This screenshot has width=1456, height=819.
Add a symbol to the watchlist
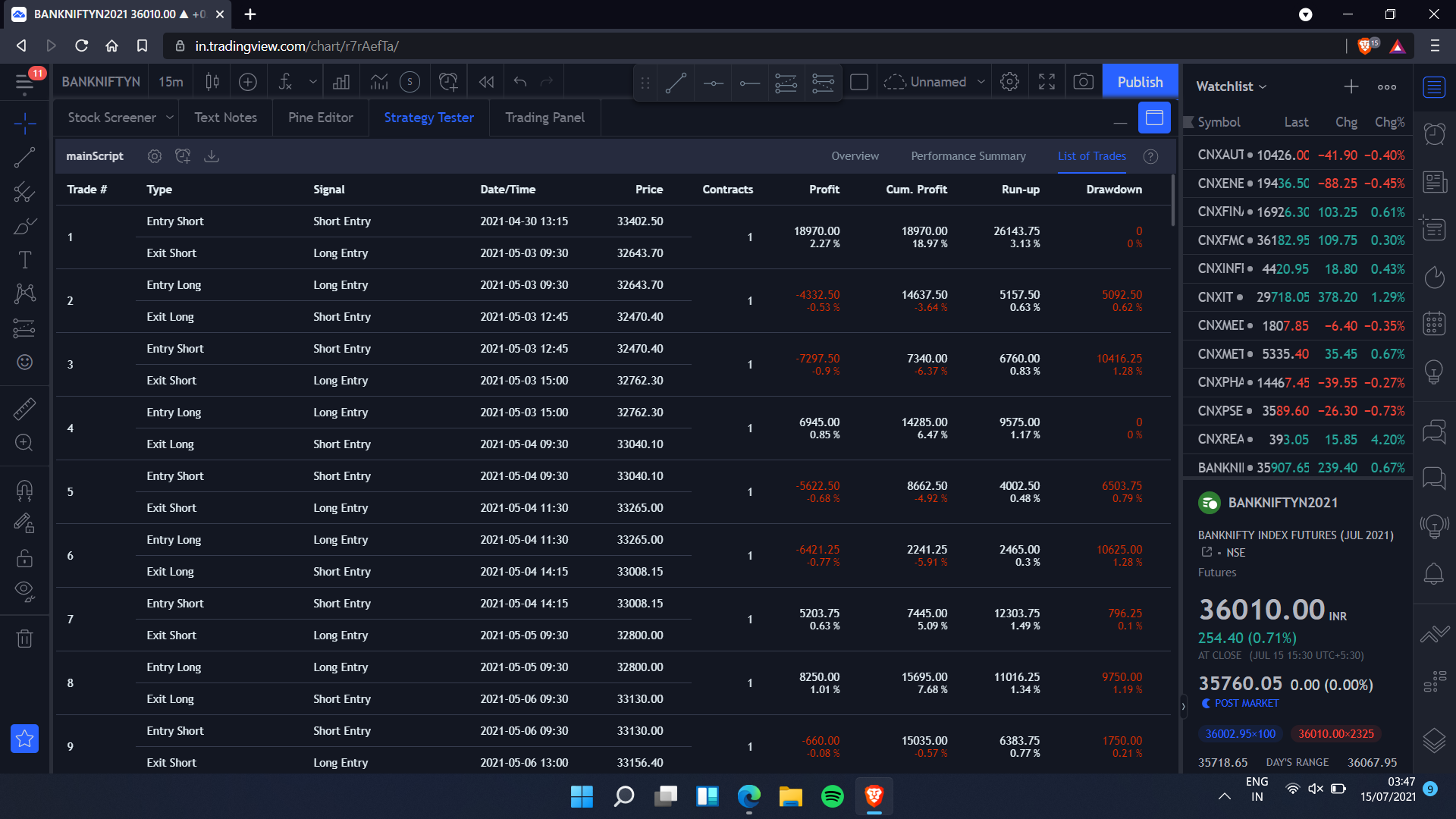click(x=1351, y=86)
